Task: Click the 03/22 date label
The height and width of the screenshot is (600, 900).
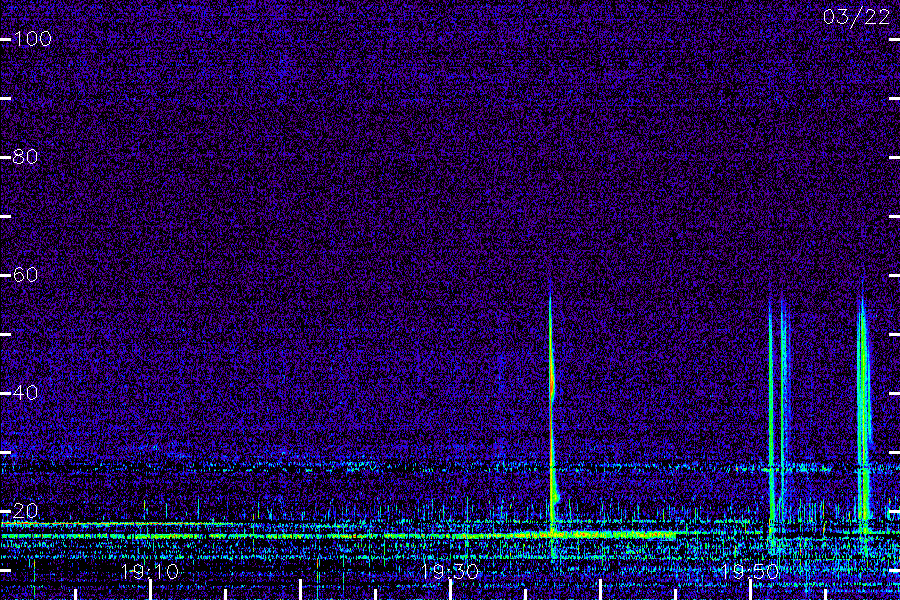Action: [856, 17]
